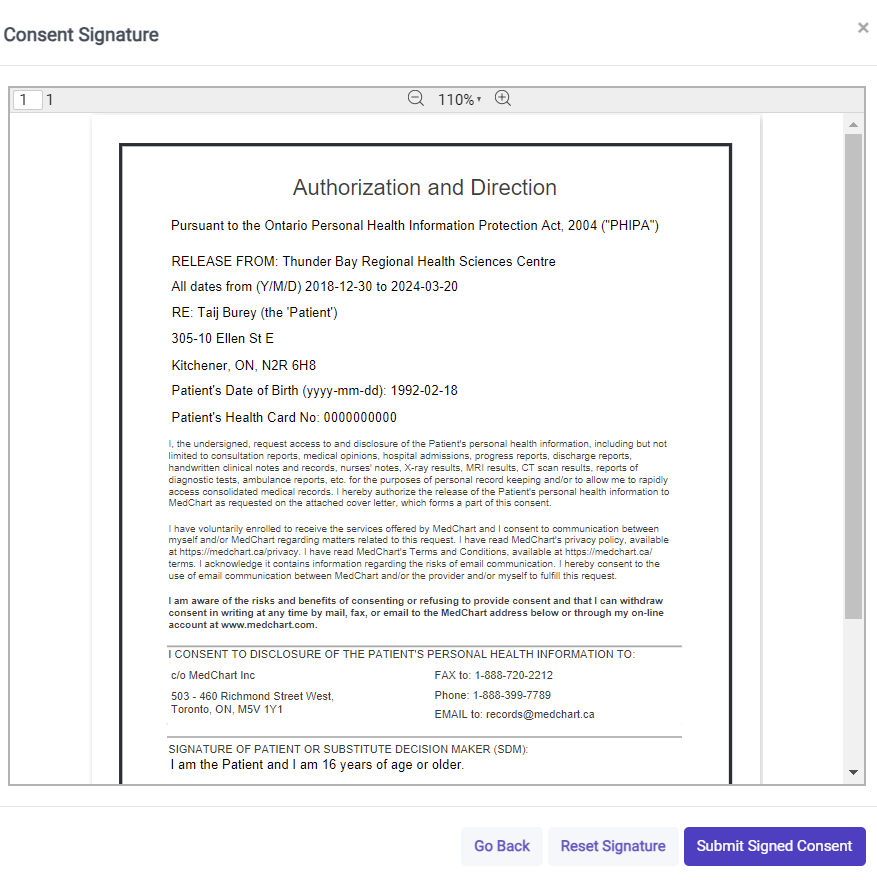Click the vertical scrollbar thumb
The height and width of the screenshot is (880, 877).
coord(853,376)
